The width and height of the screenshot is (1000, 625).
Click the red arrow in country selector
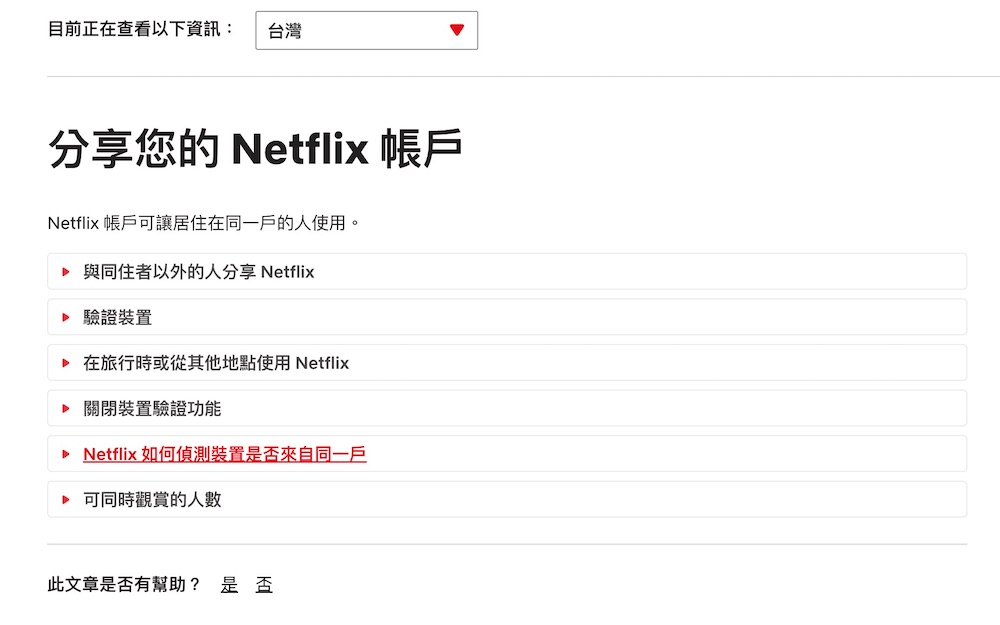click(x=457, y=30)
